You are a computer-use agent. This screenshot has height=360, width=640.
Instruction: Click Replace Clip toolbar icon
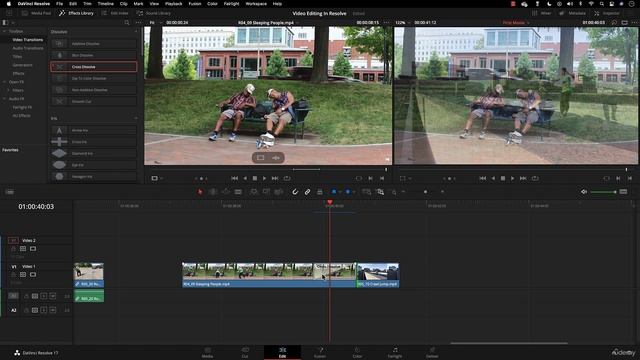point(279,192)
